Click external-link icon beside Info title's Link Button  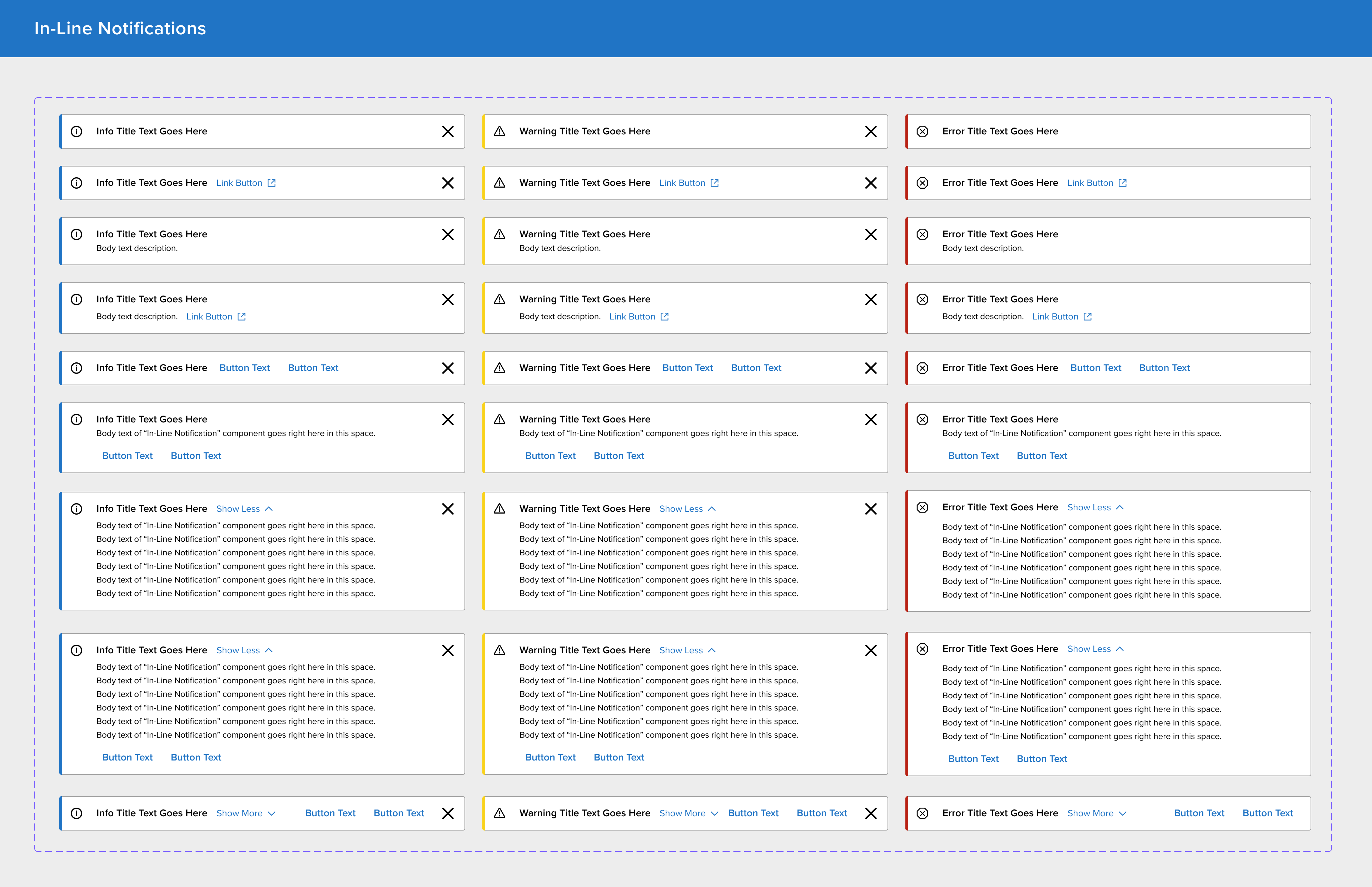pyautogui.click(x=272, y=183)
